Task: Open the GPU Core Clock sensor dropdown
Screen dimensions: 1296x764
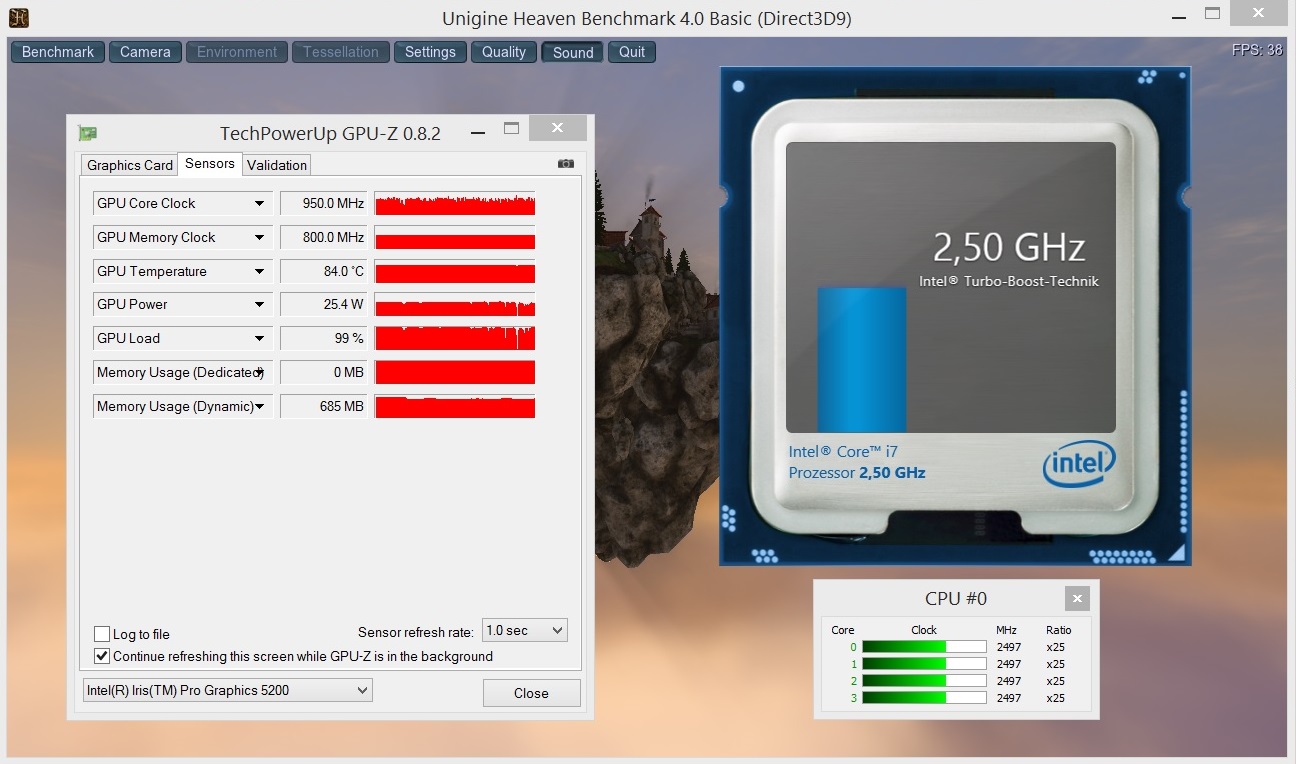Action: (x=259, y=203)
